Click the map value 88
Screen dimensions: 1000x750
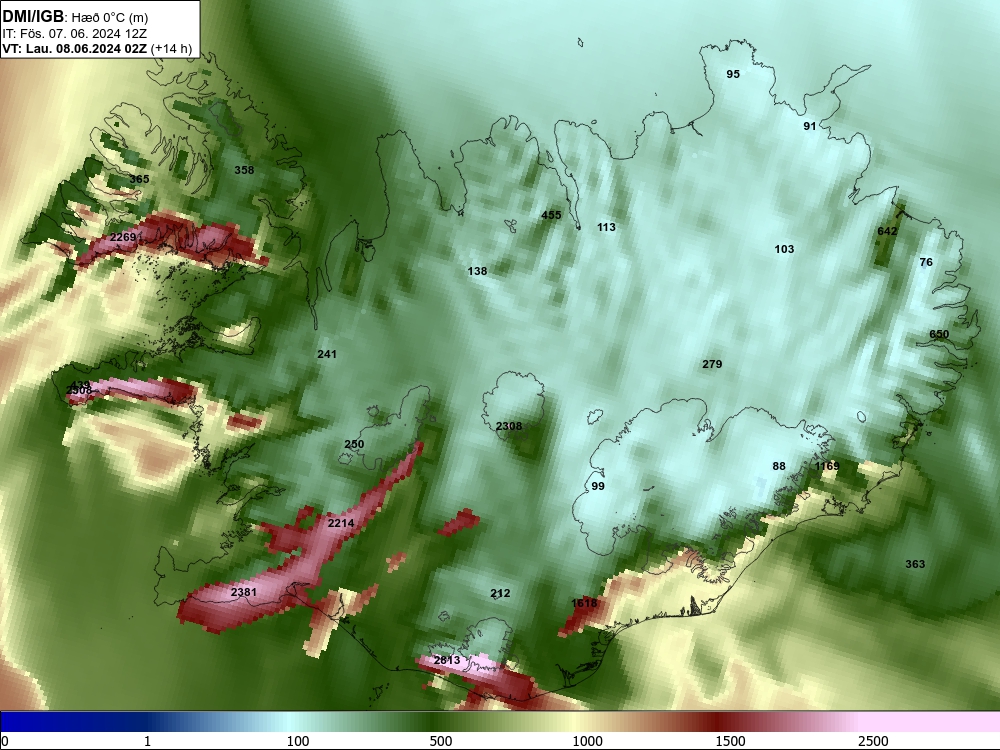point(779,466)
